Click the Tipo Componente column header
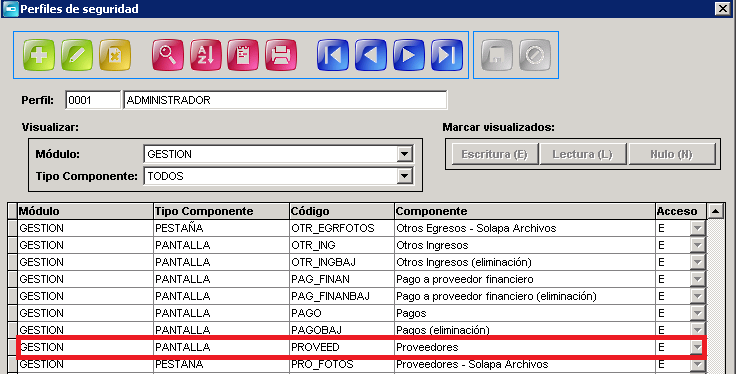This screenshot has width=736, height=374. point(222,211)
